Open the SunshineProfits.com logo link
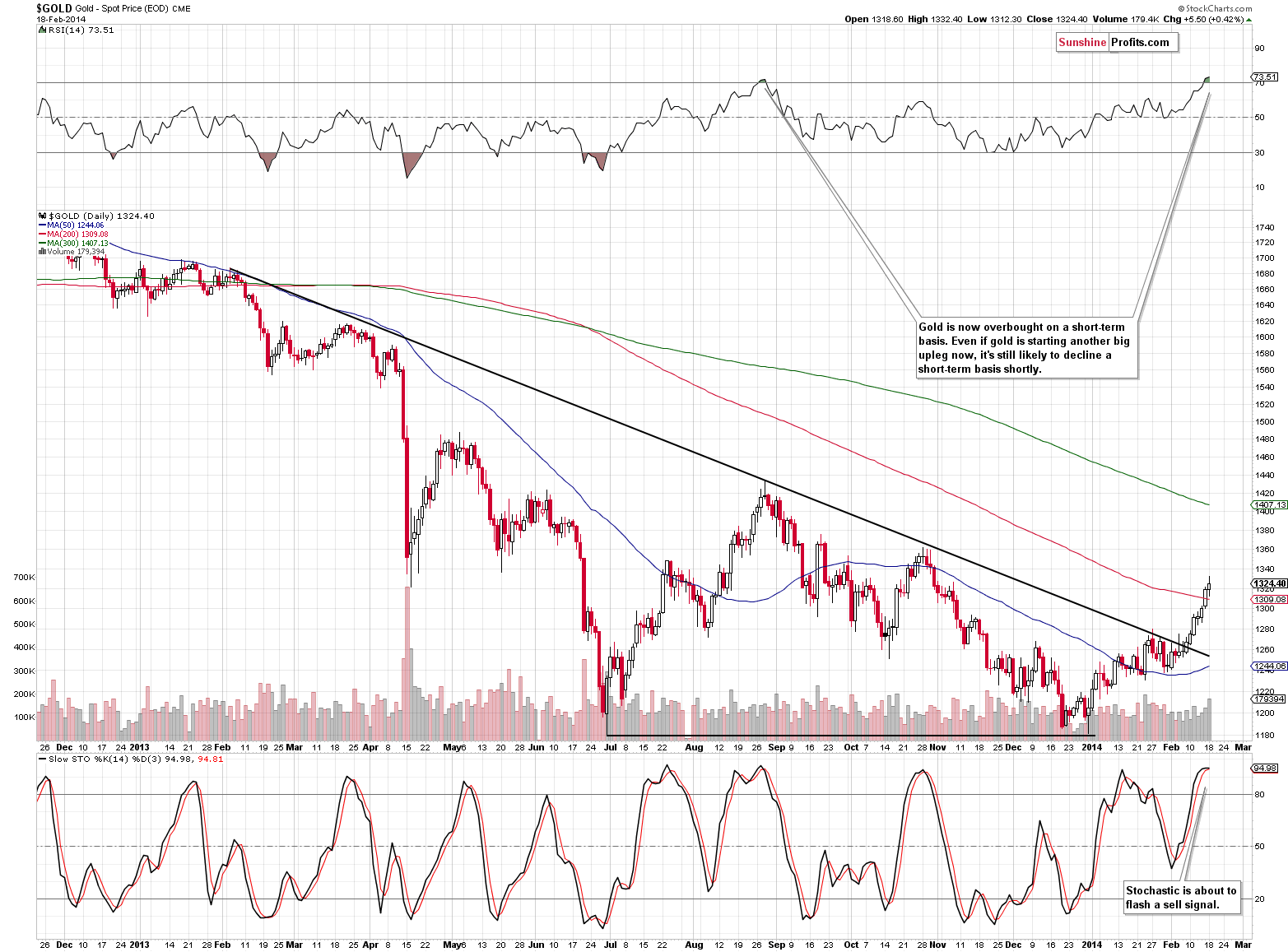This screenshot has width=1288, height=952. (1117, 43)
